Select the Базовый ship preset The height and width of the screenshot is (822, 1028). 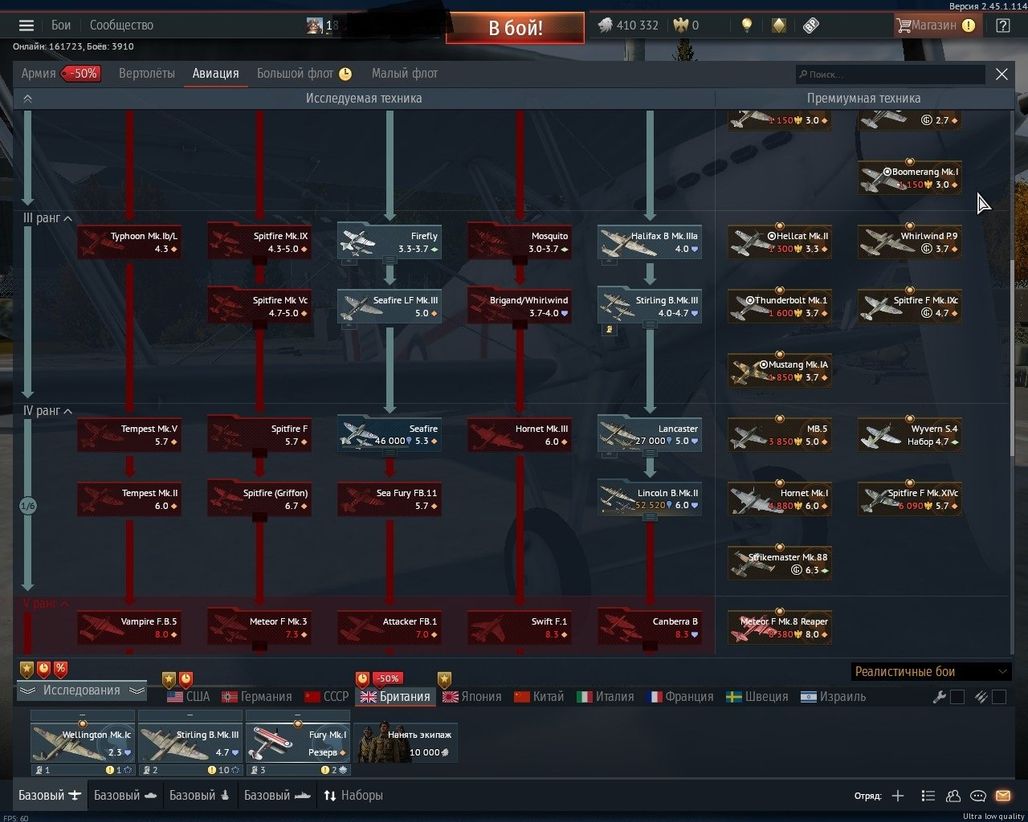click(x=277, y=795)
